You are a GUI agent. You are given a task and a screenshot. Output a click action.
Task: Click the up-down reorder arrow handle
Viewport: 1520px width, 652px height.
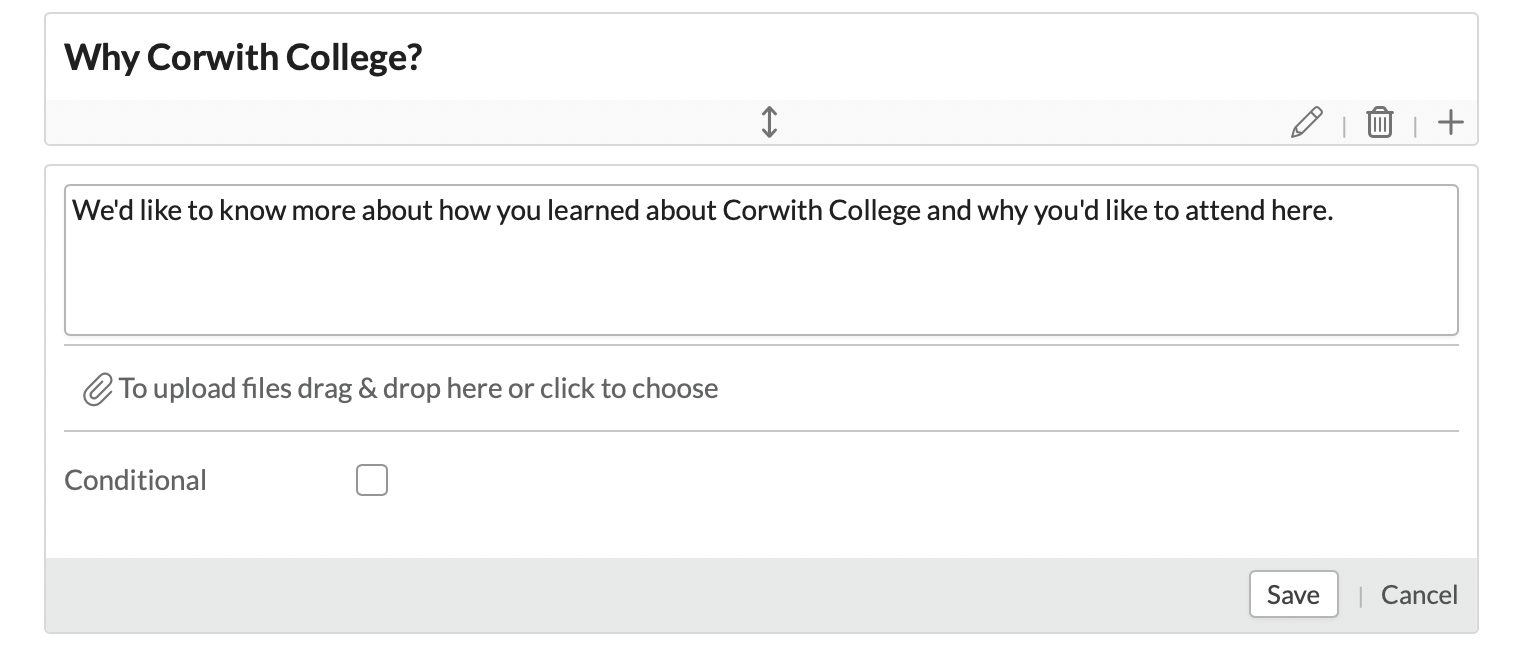coord(769,122)
